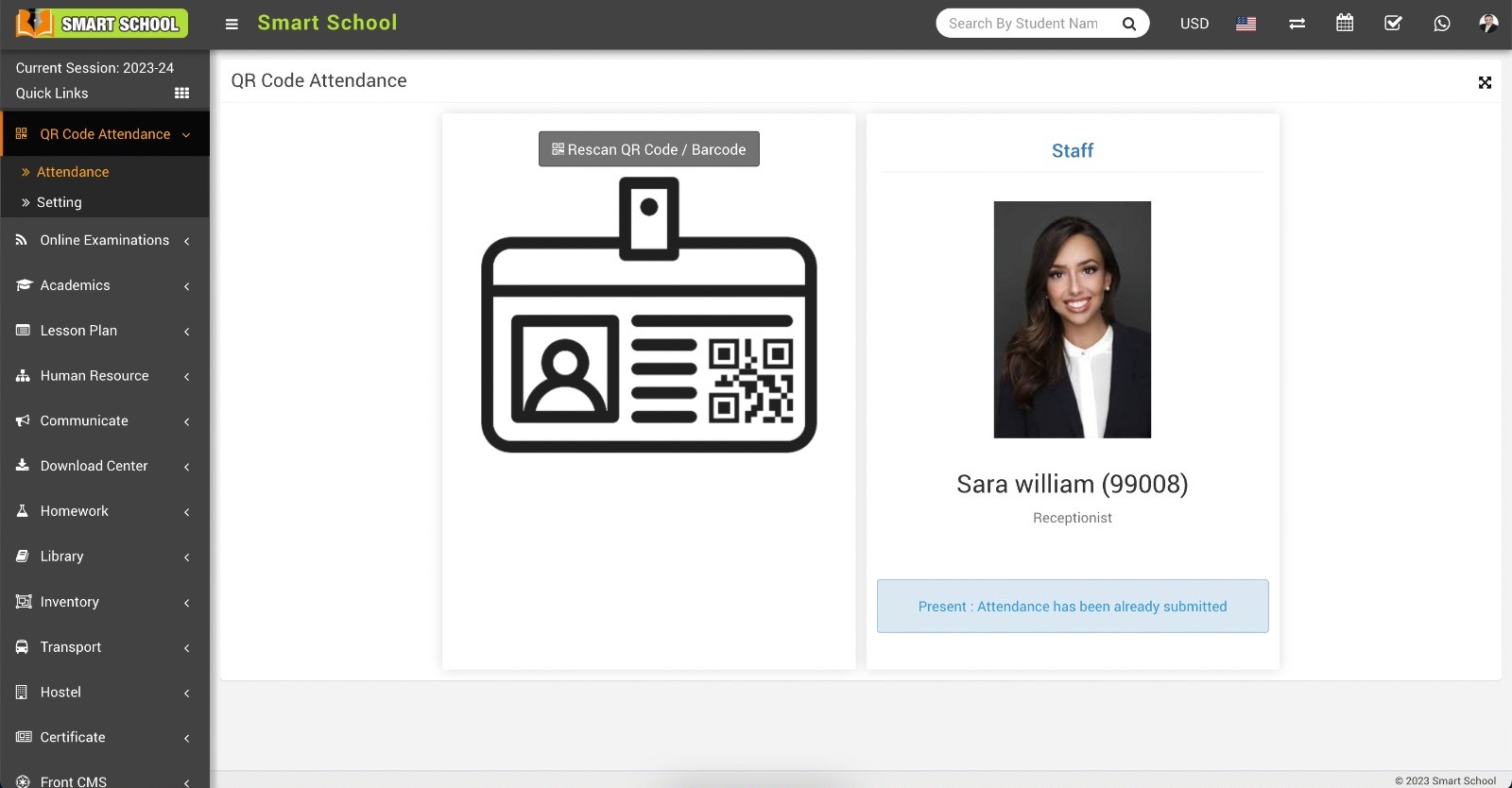
Task: Click Rescan QR Code / Barcode button
Action: tap(648, 149)
